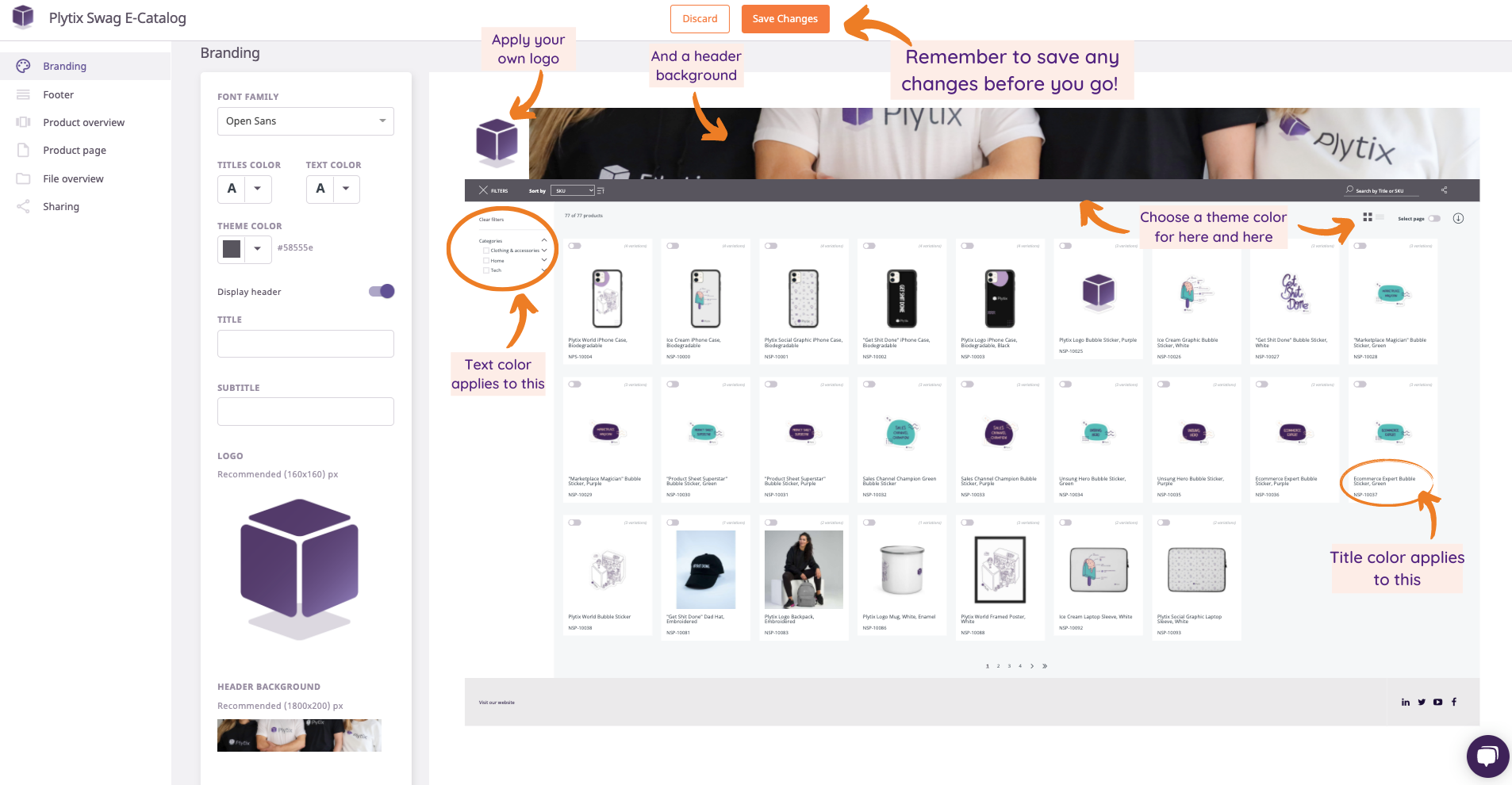Click the LinkedIn icon in footer
This screenshot has width=1512, height=785.
point(1406,702)
